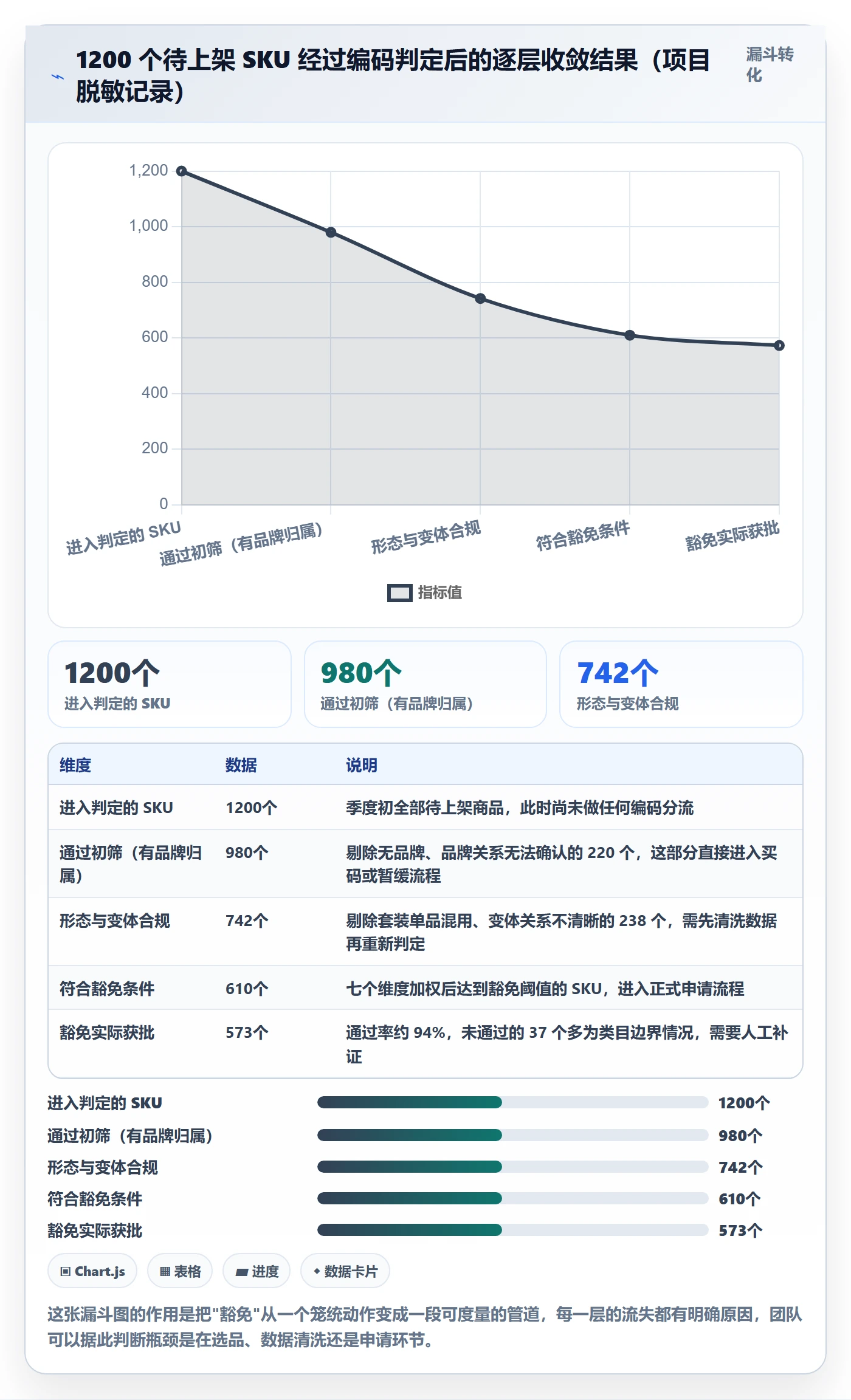This screenshot has height=1400, width=851.
Task: Click description starting 剔除套装单品混用
Action: (562, 932)
